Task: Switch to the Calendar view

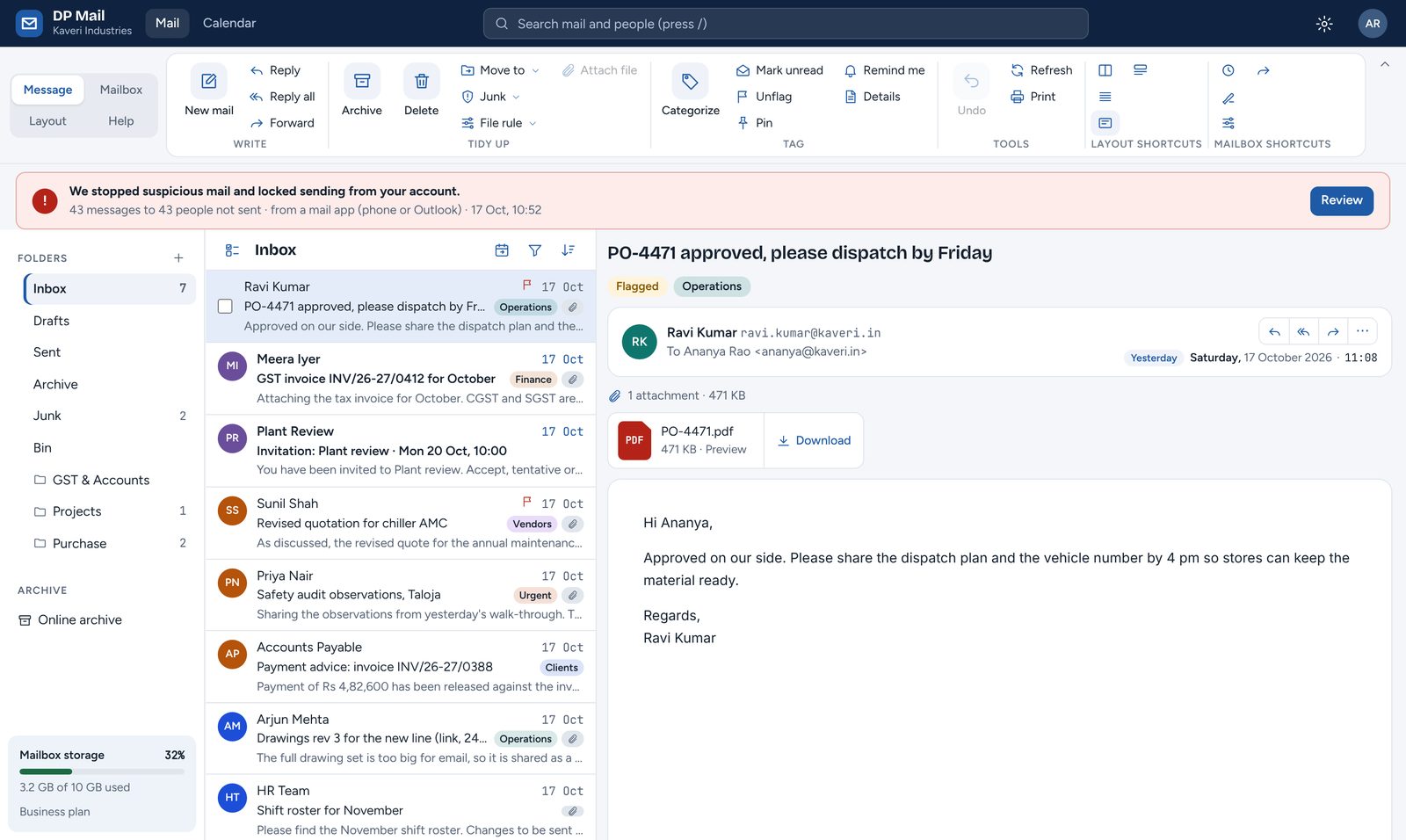Action: 229,24
